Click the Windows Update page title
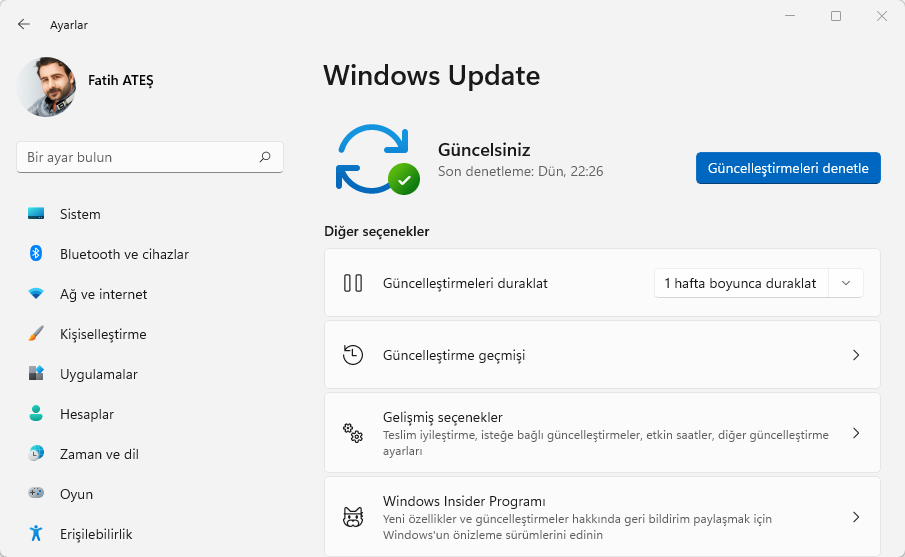 coord(431,76)
